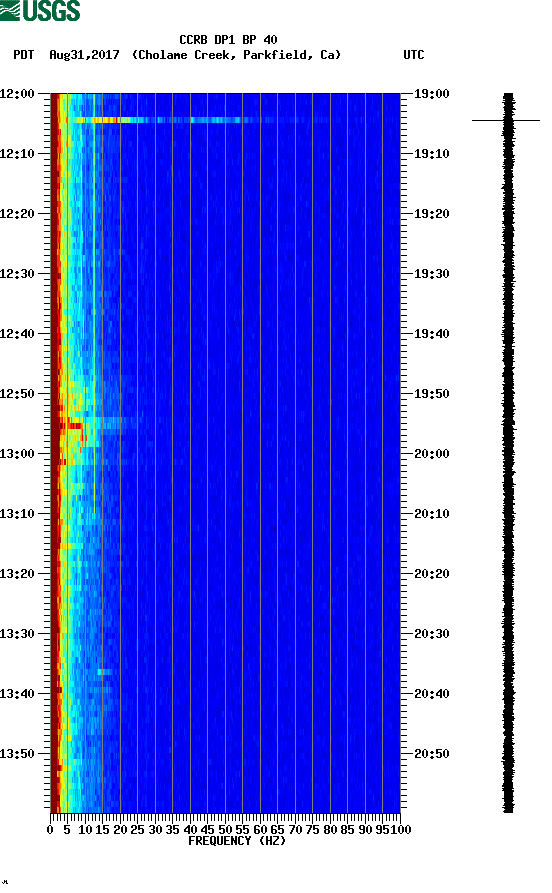Click the 100 Hz frequency axis label
The height and width of the screenshot is (893, 552).
coord(400,830)
